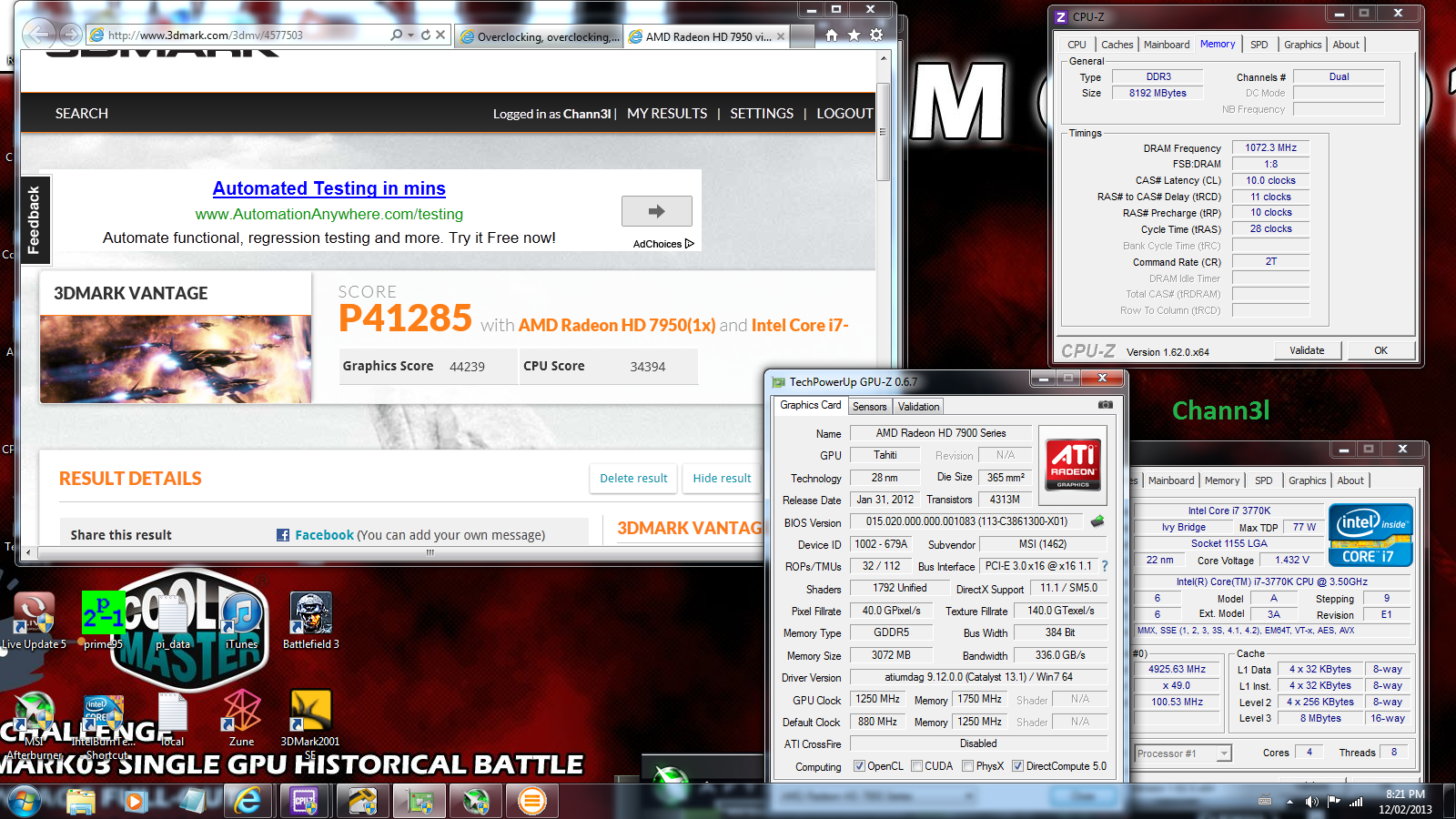The image size is (1456, 819).
Task: Toggle the OpenCL checkbox in GPU-Z
Action: [859, 766]
